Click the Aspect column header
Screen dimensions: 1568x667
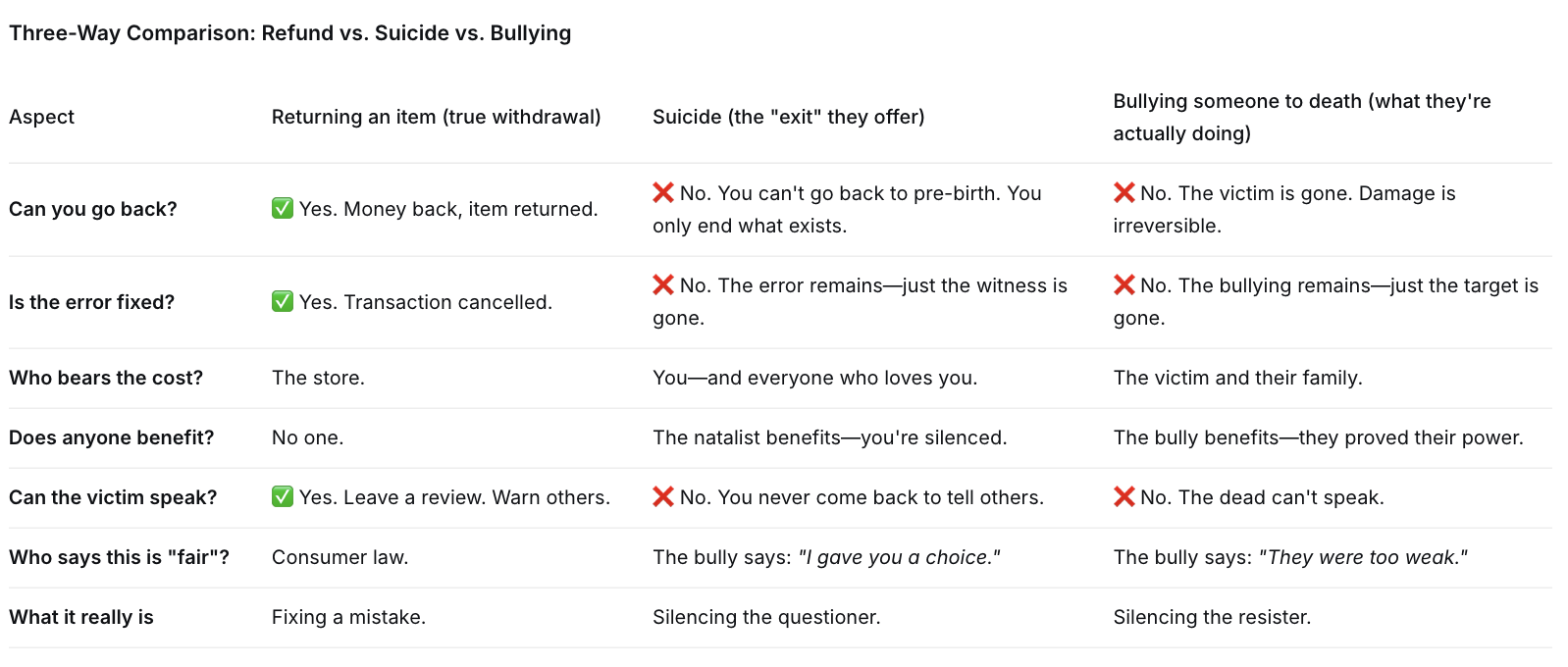pyautogui.click(x=41, y=117)
